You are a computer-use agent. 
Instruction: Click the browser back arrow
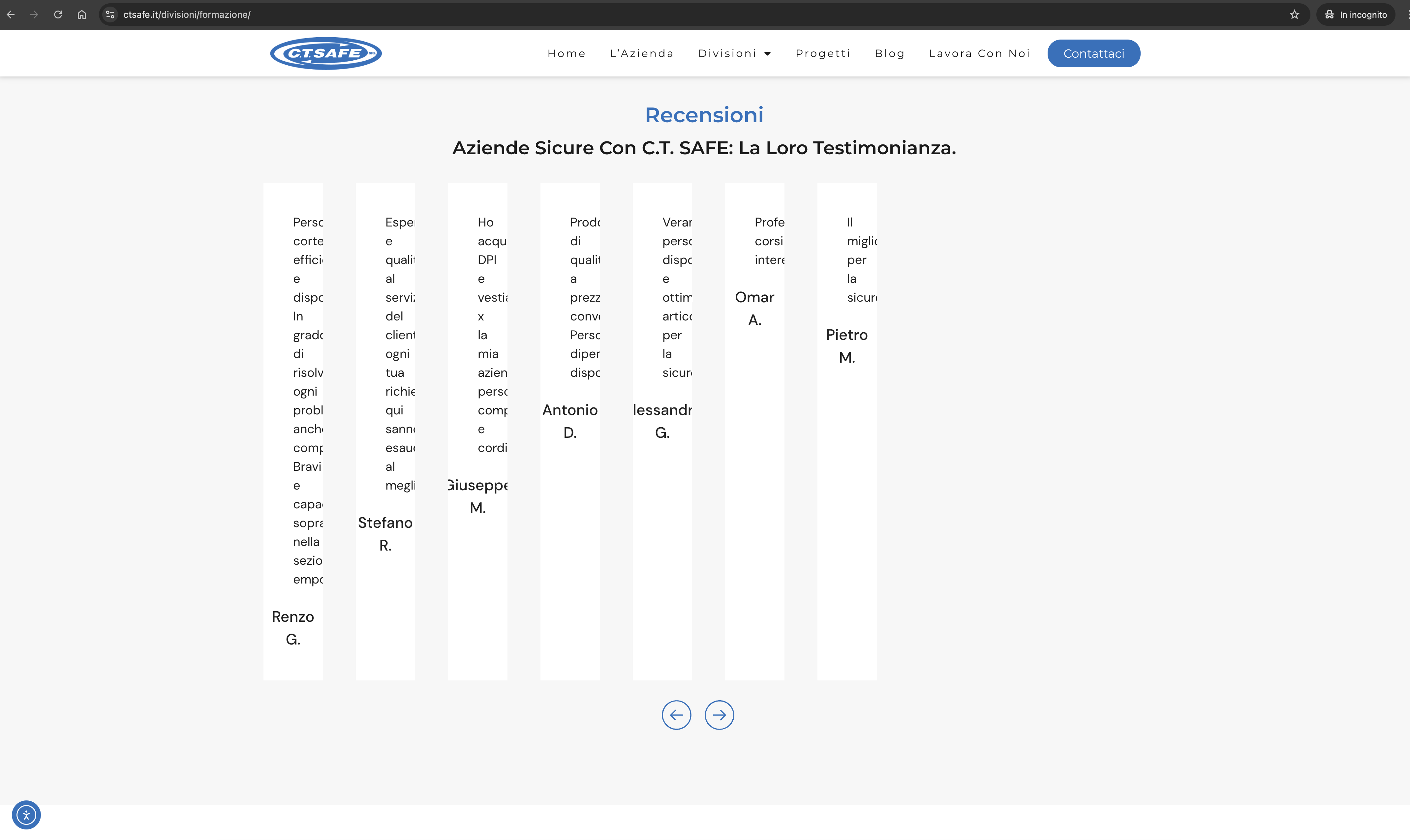pyautogui.click(x=11, y=15)
